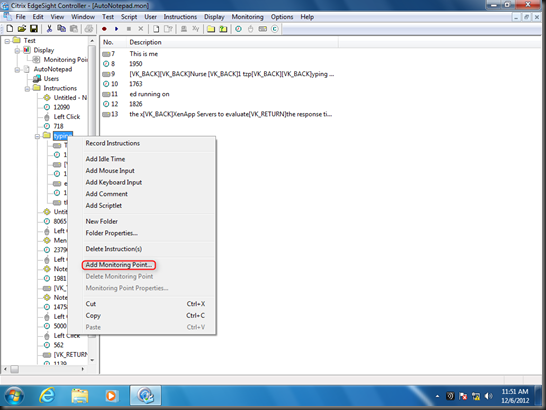Viewport: 546px width, 410px height.
Task: Choose Cut in the context menu
Action: [91, 304]
